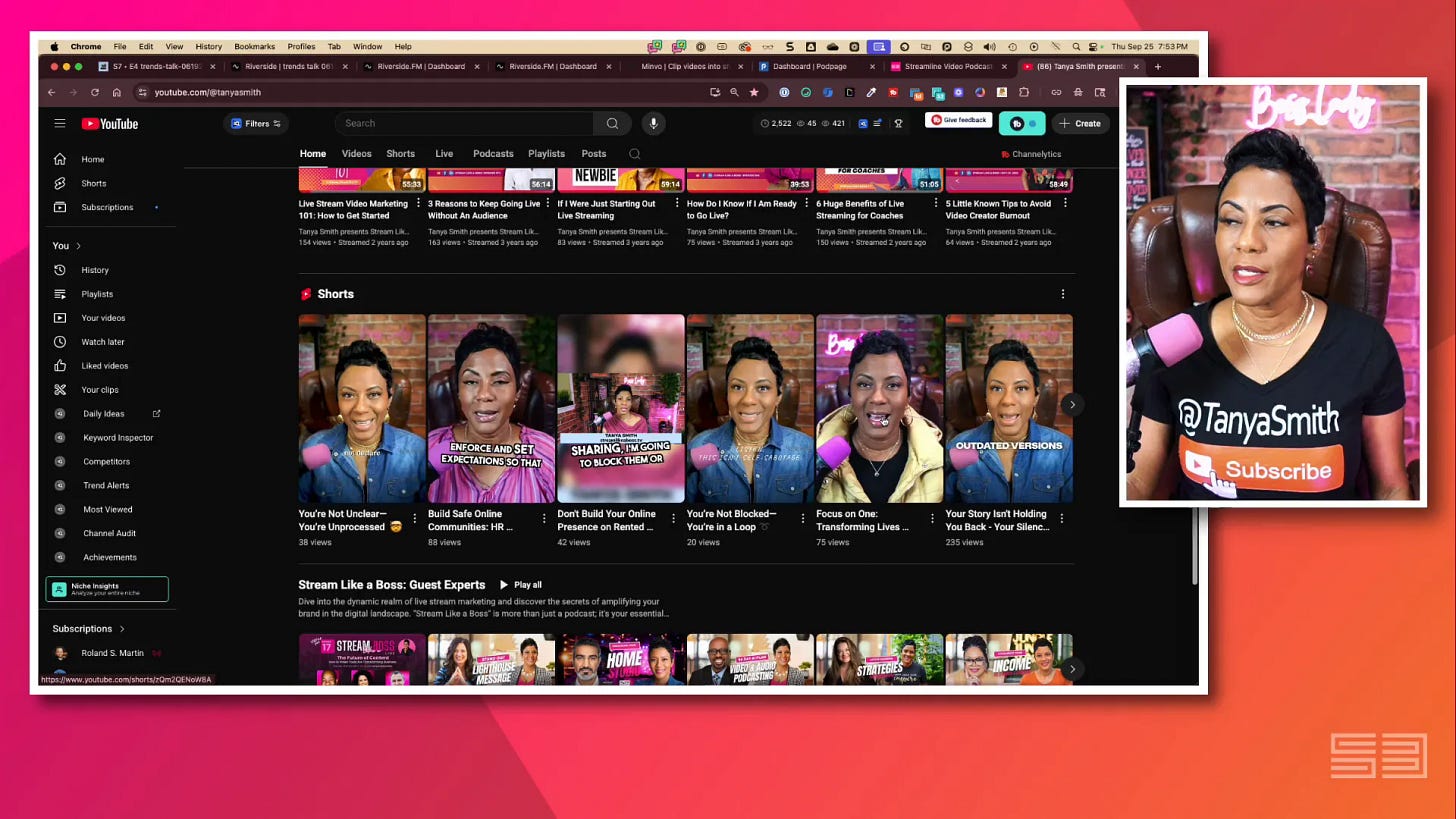Open the YouTube hamburger guide menu
The image size is (1456, 819).
click(60, 123)
